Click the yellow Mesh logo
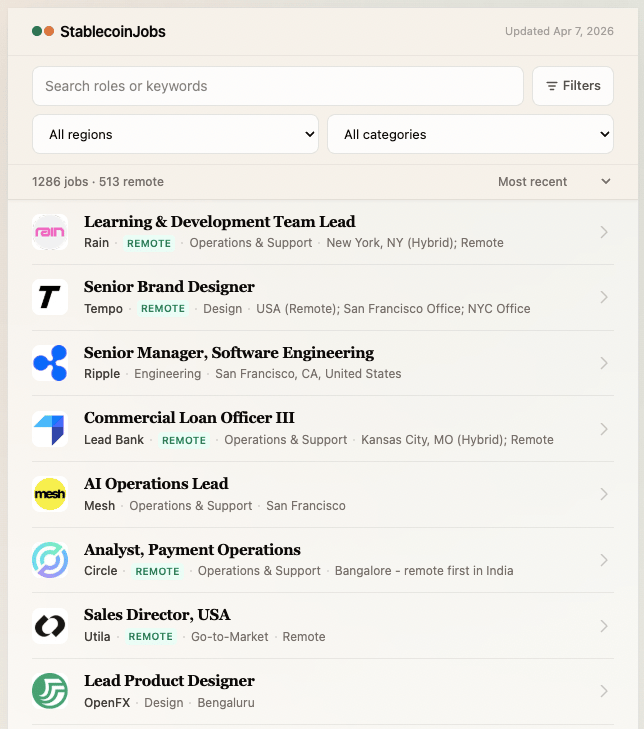The height and width of the screenshot is (729, 644). click(50, 494)
